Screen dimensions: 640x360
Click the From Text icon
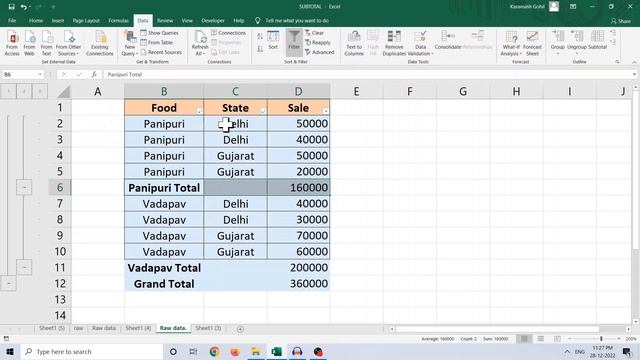[x=47, y=43]
